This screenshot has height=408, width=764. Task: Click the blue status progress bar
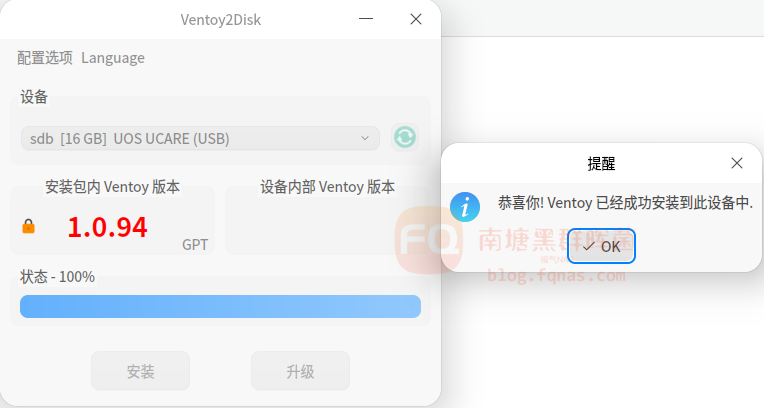click(x=220, y=306)
